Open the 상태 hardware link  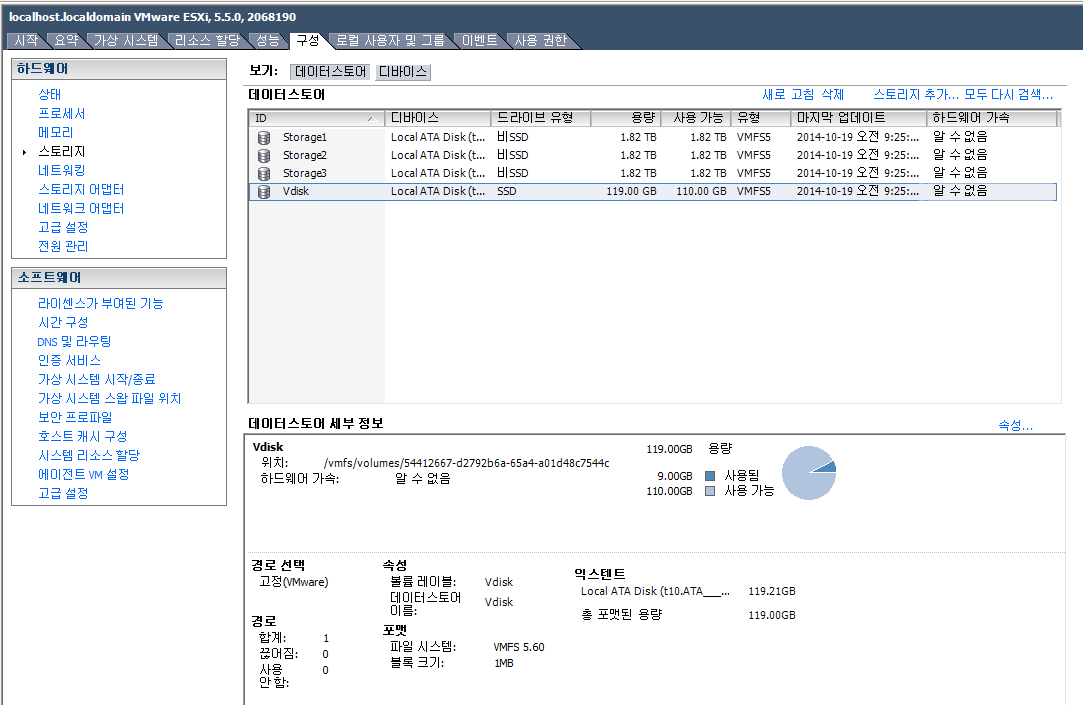pos(50,95)
